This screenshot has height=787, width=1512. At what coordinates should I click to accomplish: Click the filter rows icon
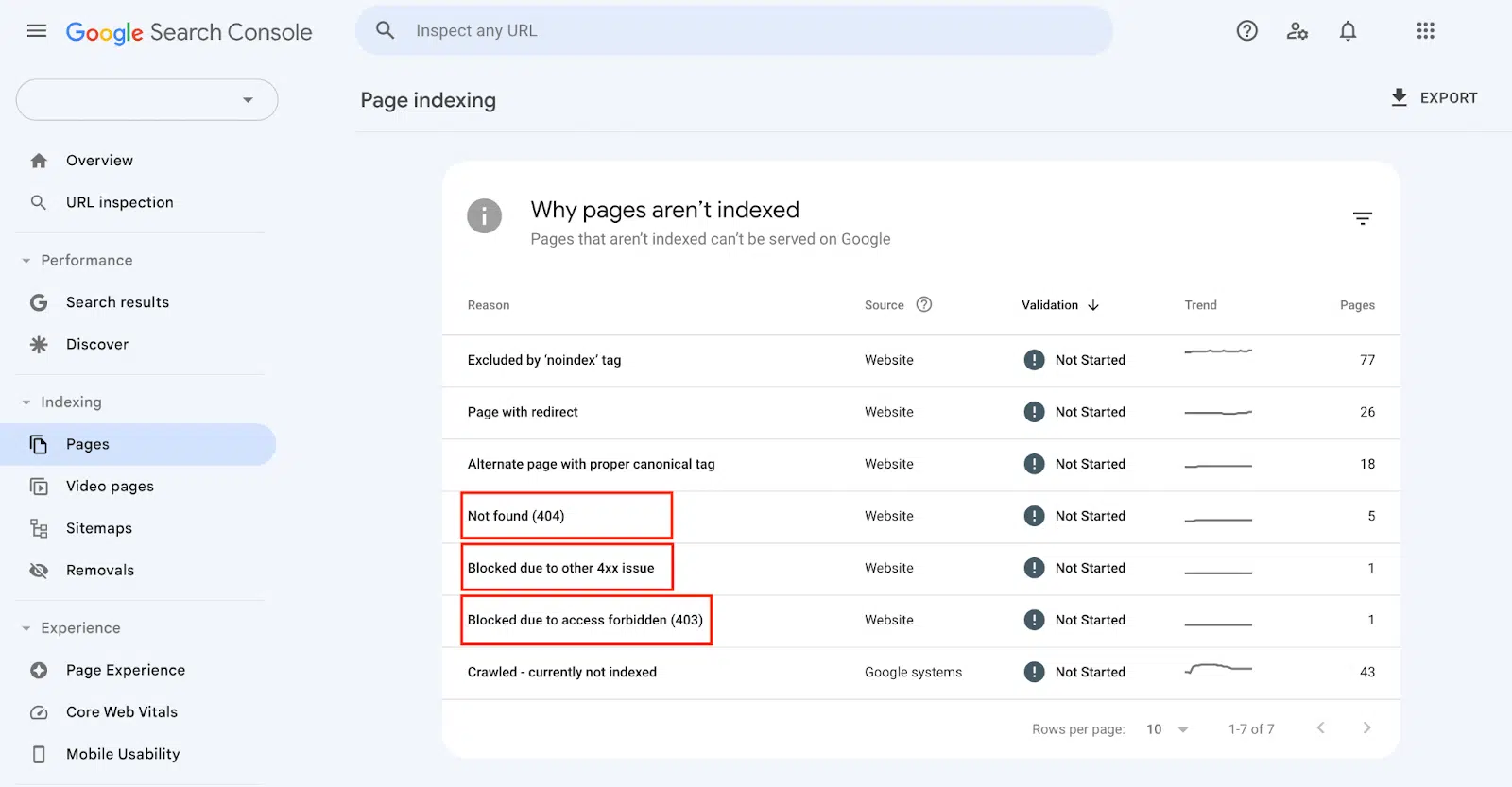(x=1362, y=218)
